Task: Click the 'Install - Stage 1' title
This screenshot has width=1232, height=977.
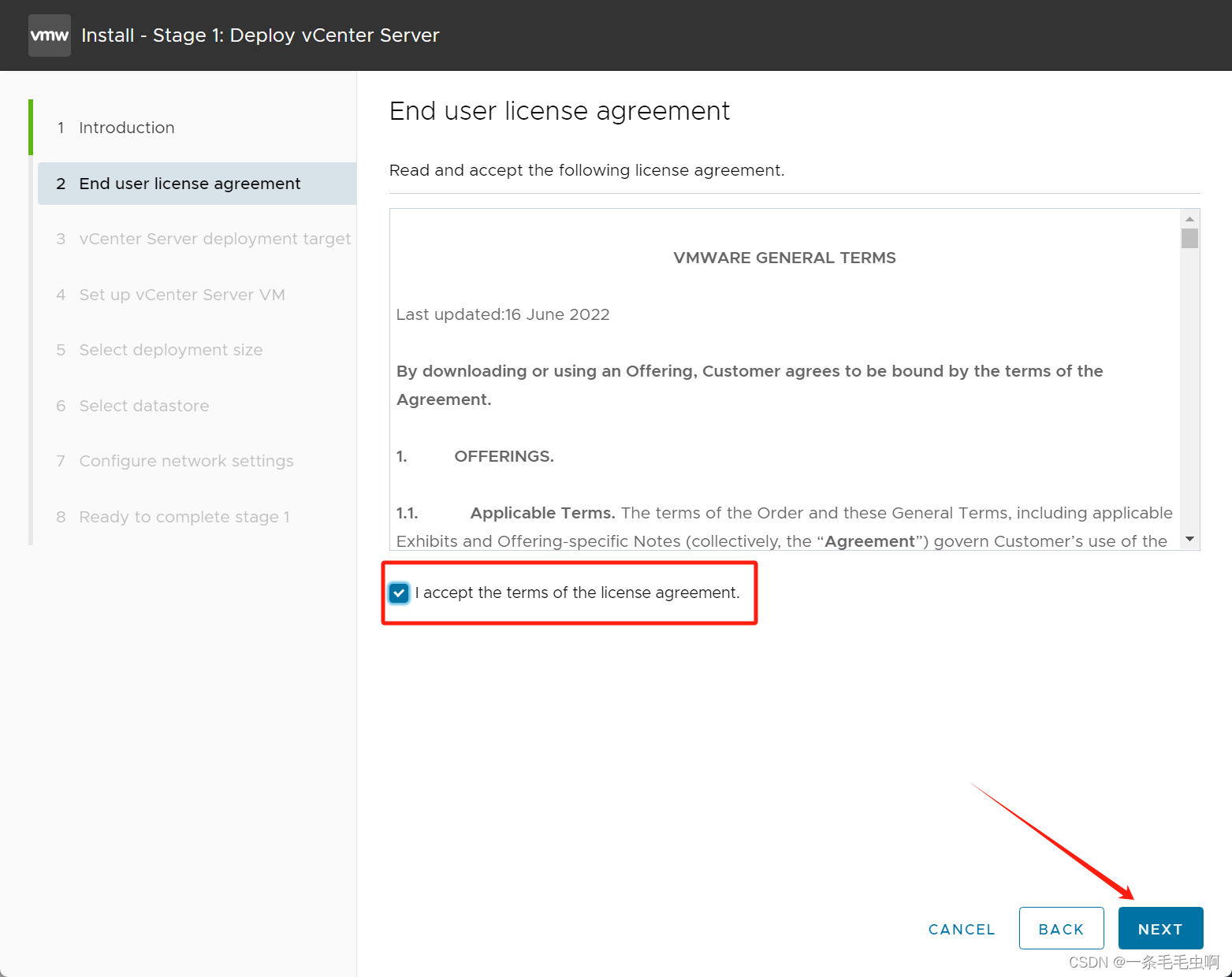Action: [x=260, y=35]
